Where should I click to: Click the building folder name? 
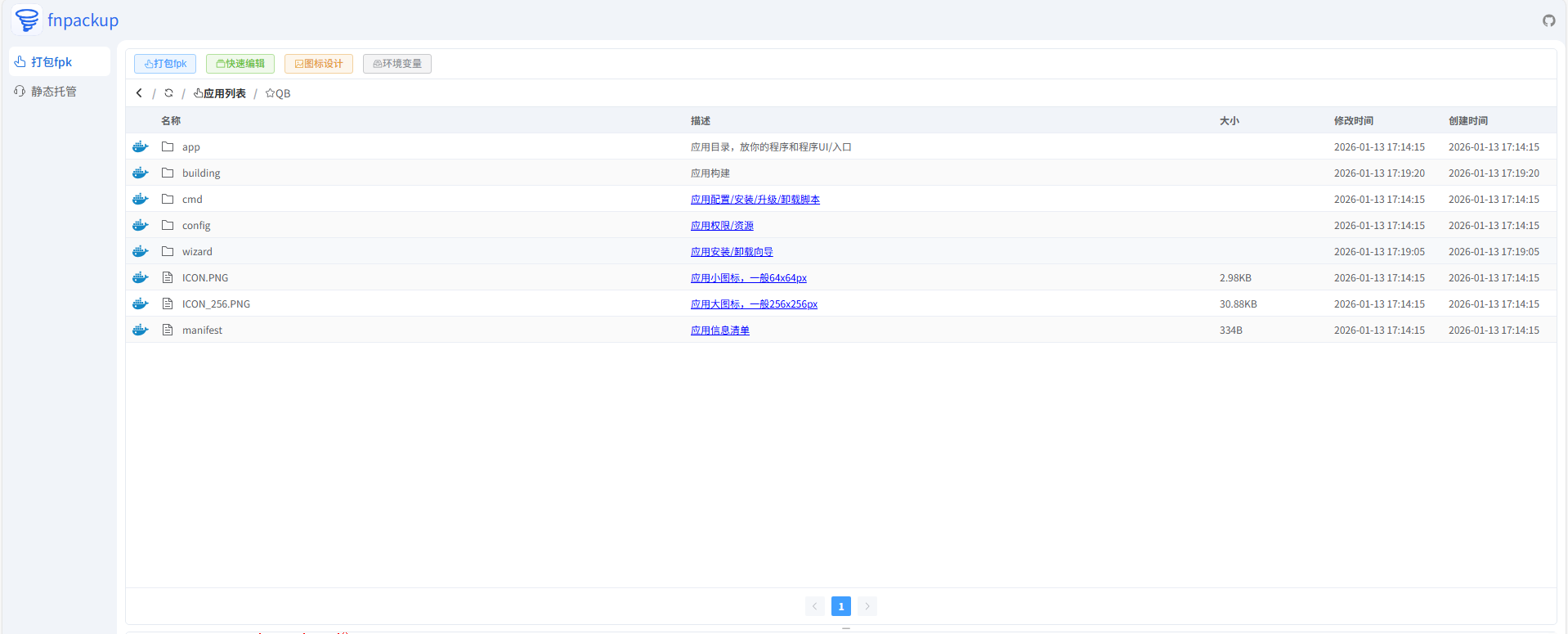click(x=201, y=173)
